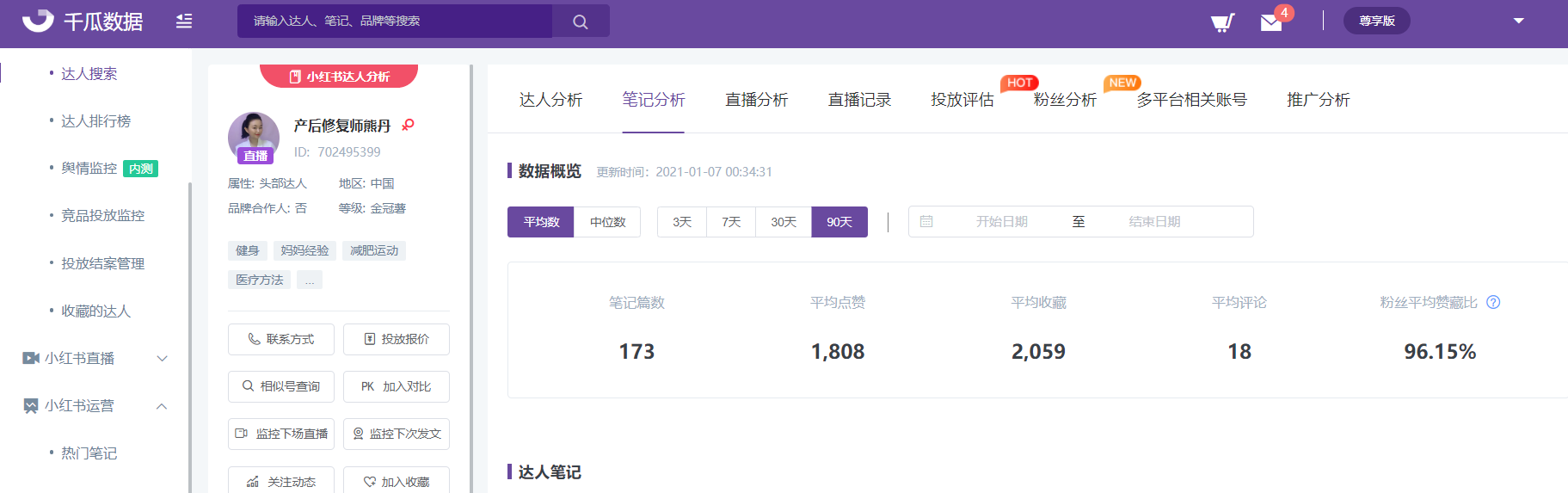
Task: Collapse sidebar using the menu fold icon
Action: pos(184,22)
